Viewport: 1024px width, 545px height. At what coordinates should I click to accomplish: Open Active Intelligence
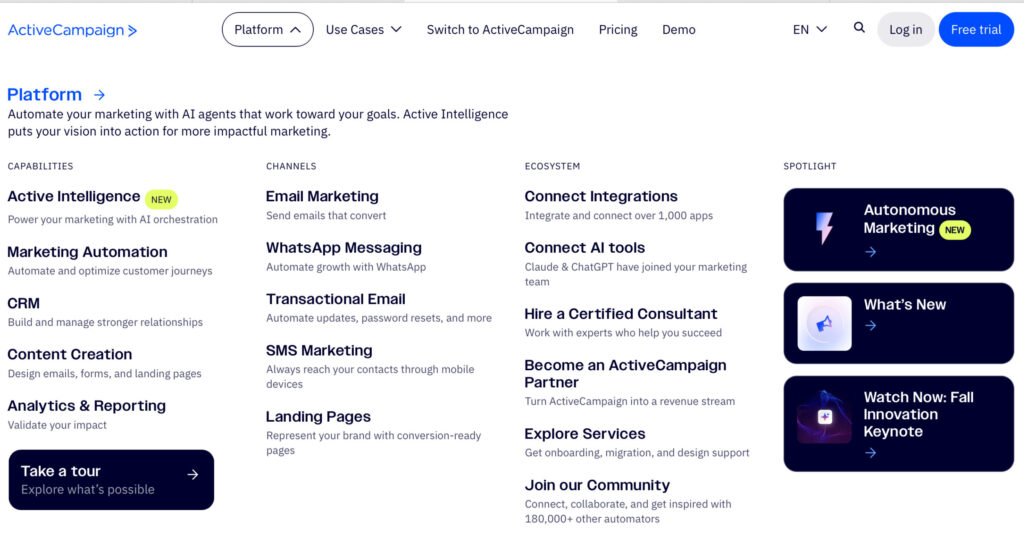tap(74, 196)
